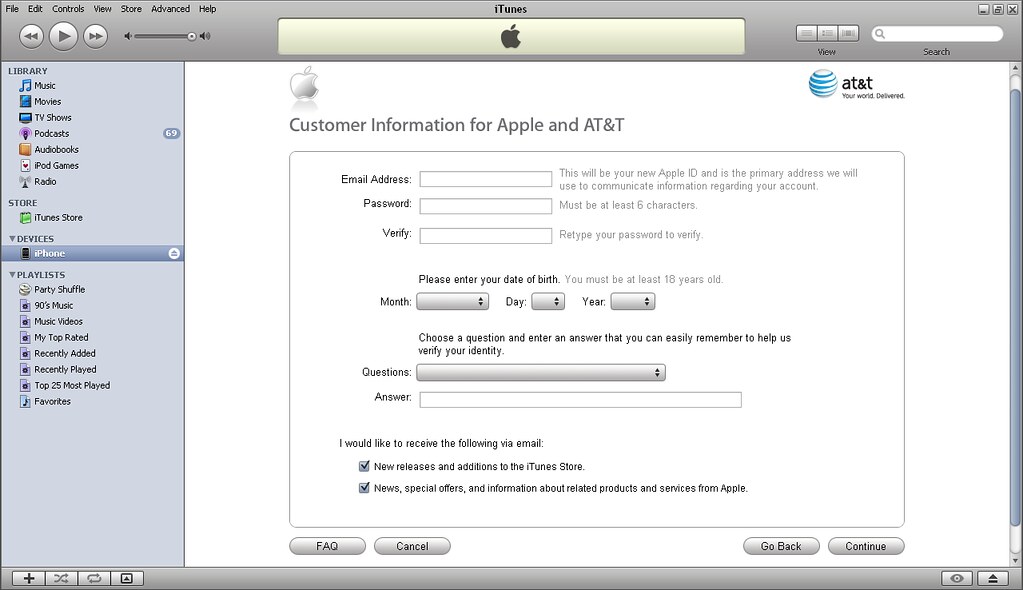Open Music library
This screenshot has width=1023, height=590.
click(x=44, y=85)
